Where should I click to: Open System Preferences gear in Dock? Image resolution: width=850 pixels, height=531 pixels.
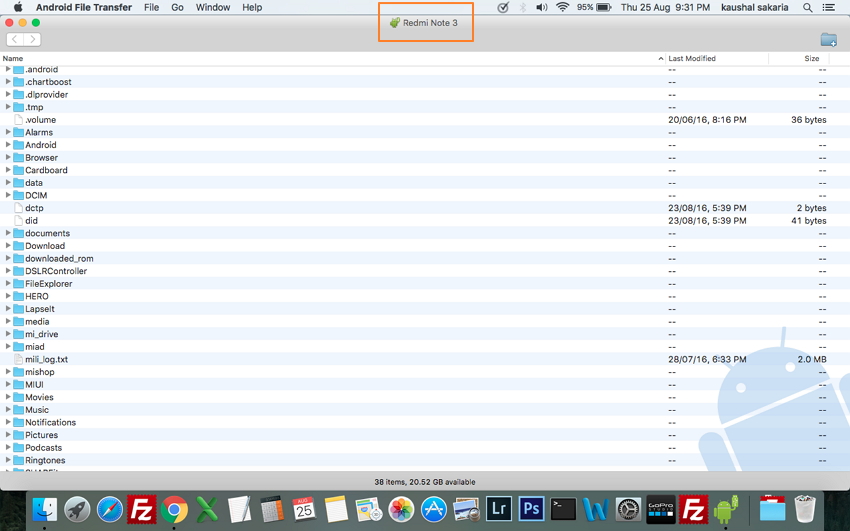point(628,509)
